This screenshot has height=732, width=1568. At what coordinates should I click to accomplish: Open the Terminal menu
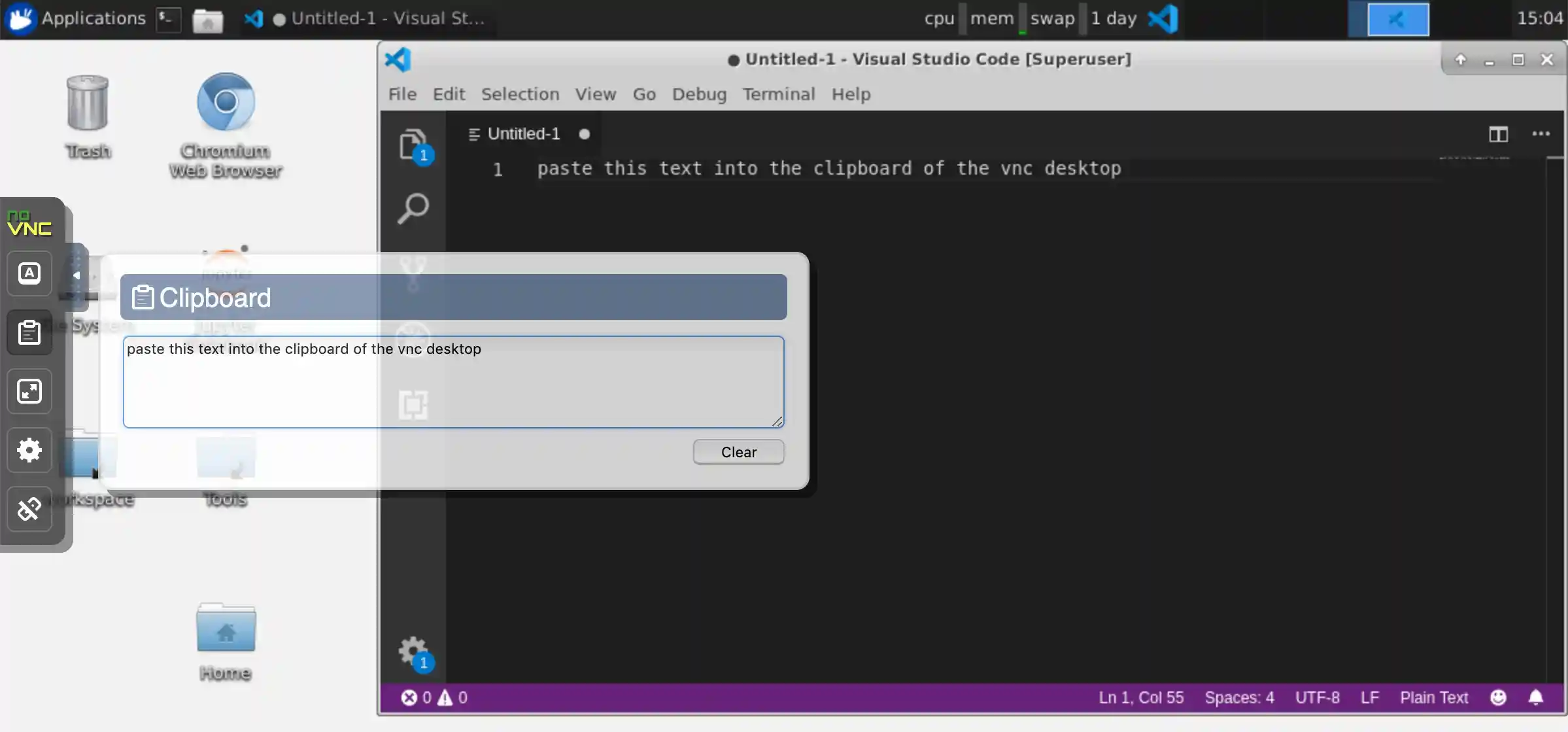pyautogui.click(x=778, y=94)
